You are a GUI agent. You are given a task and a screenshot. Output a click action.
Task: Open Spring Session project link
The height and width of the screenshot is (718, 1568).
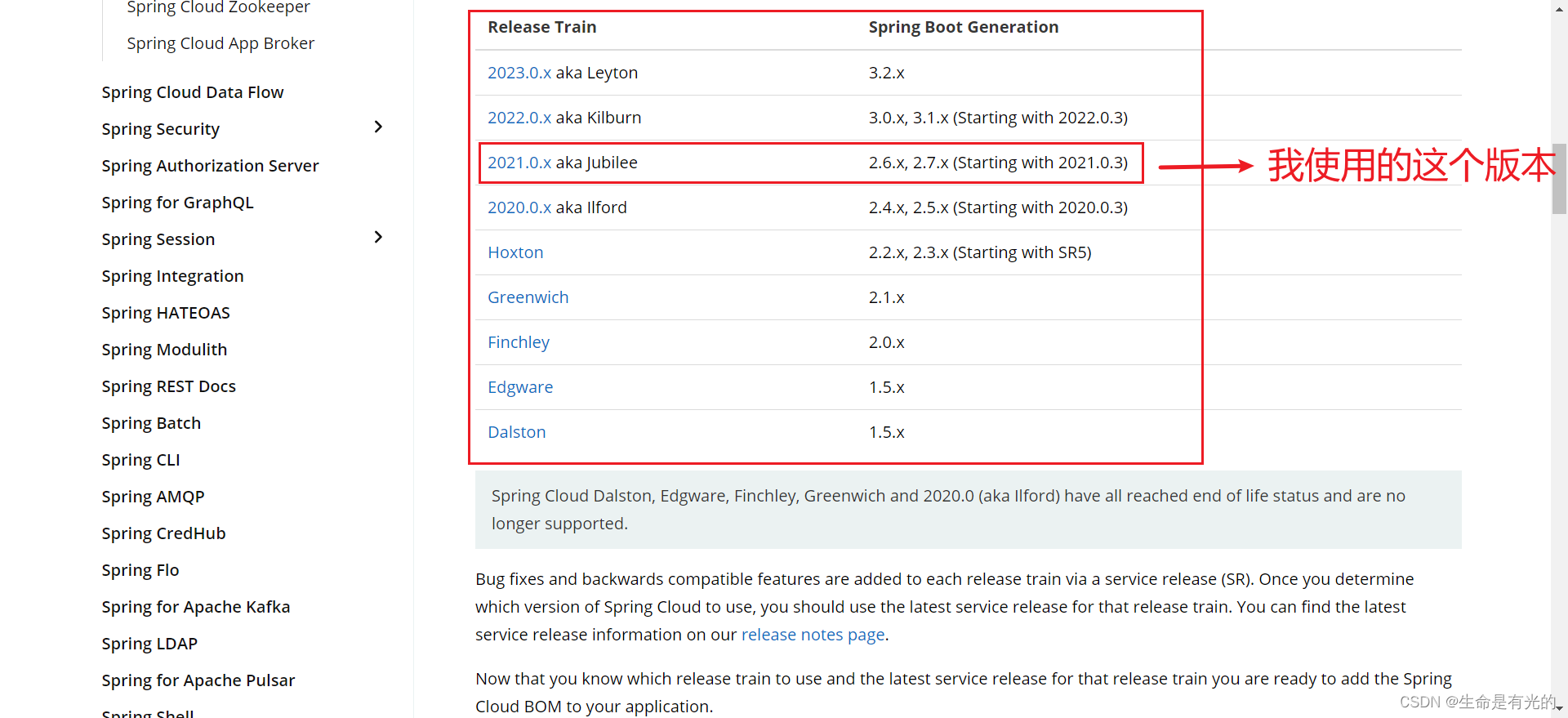(158, 239)
